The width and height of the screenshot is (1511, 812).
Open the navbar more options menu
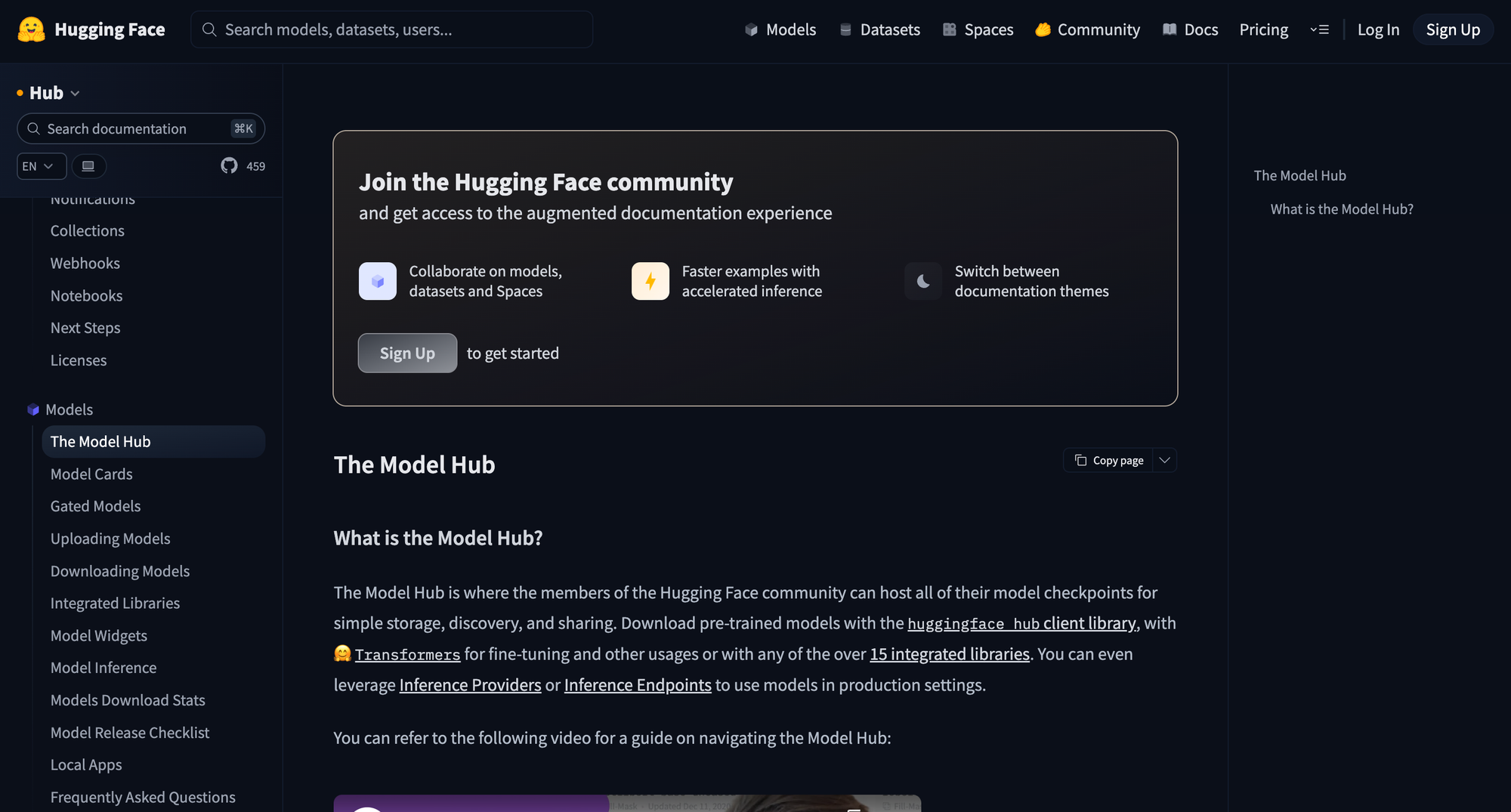point(1319,29)
